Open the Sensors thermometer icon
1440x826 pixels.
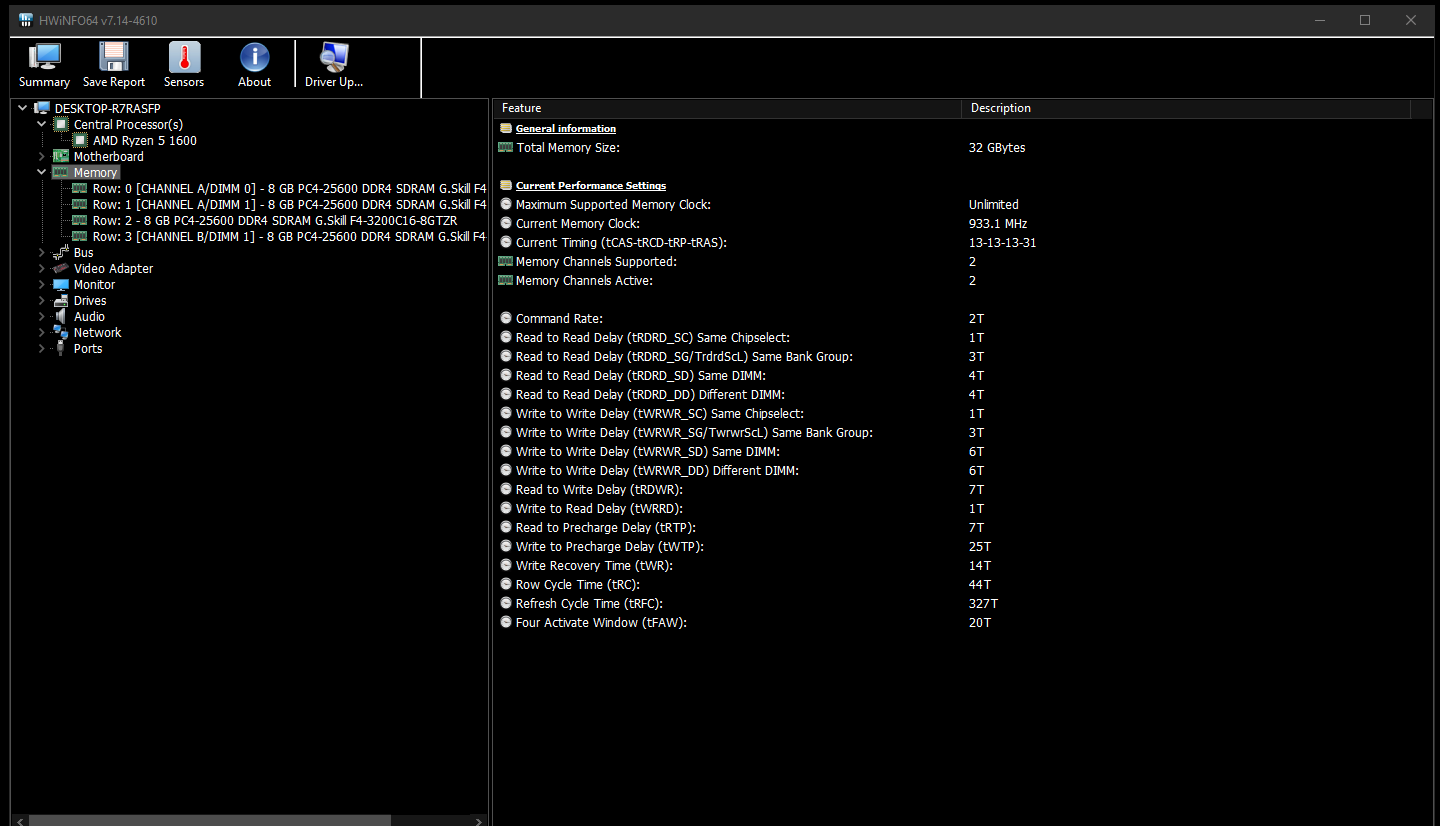click(184, 57)
